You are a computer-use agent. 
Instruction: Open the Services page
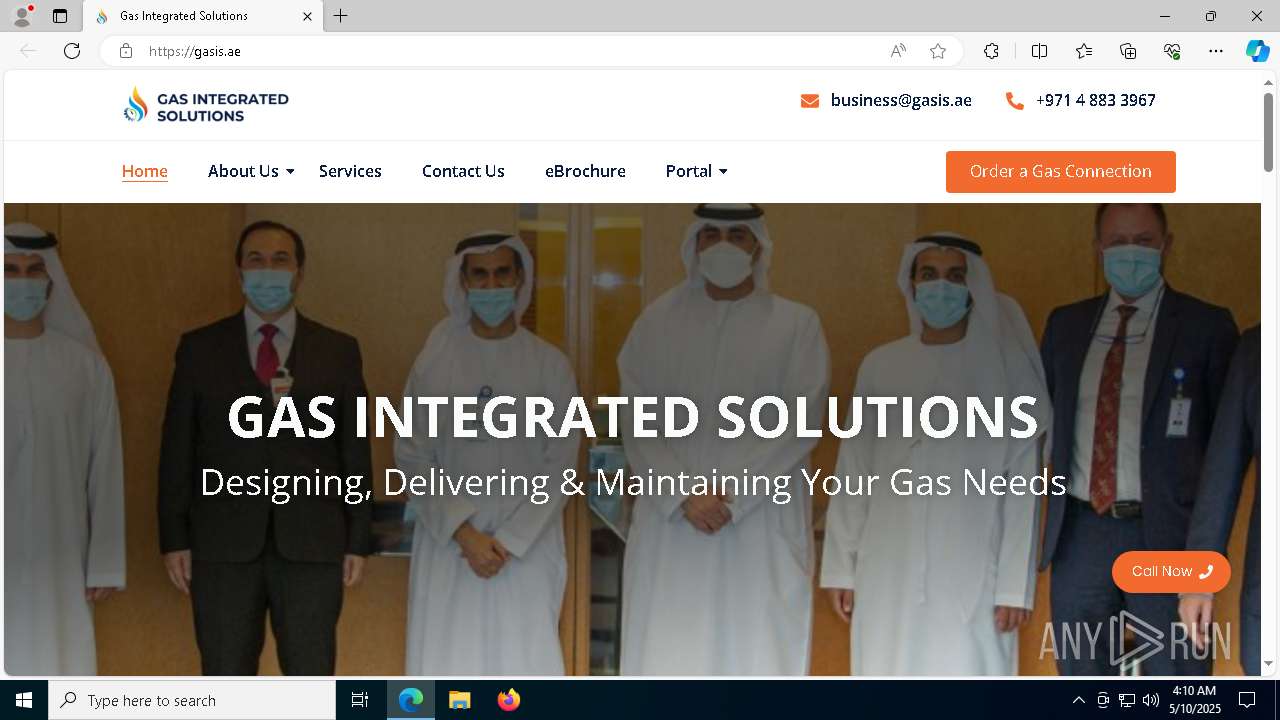click(350, 171)
